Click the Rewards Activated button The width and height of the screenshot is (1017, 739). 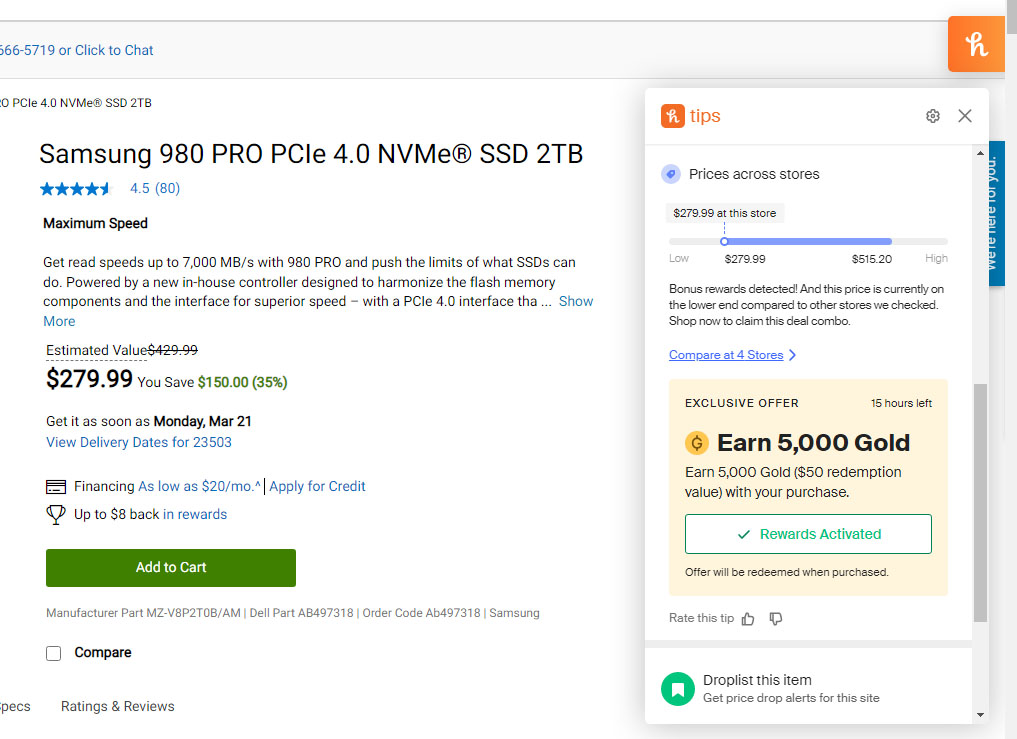pyautogui.click(x=808, y=534)
